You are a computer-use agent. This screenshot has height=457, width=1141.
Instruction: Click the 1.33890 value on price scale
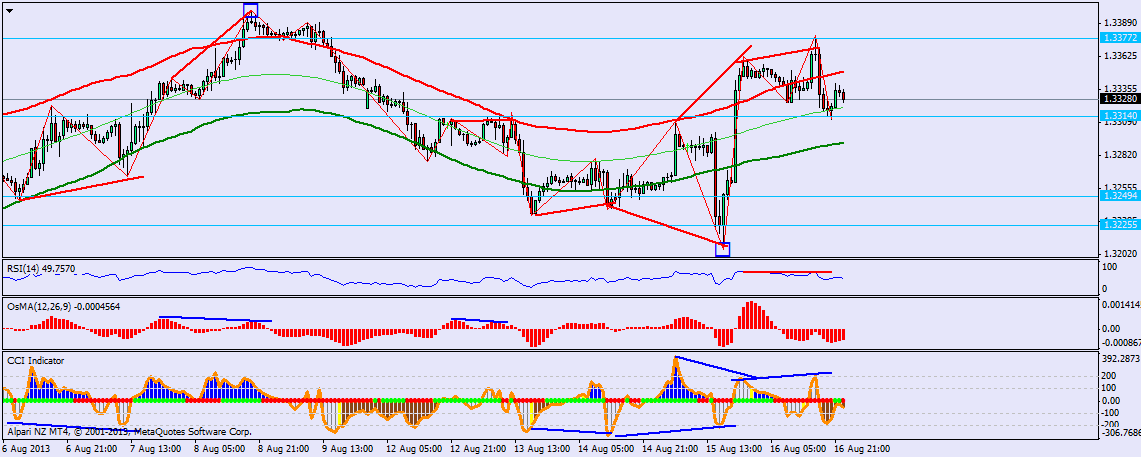coord(1121,23)
